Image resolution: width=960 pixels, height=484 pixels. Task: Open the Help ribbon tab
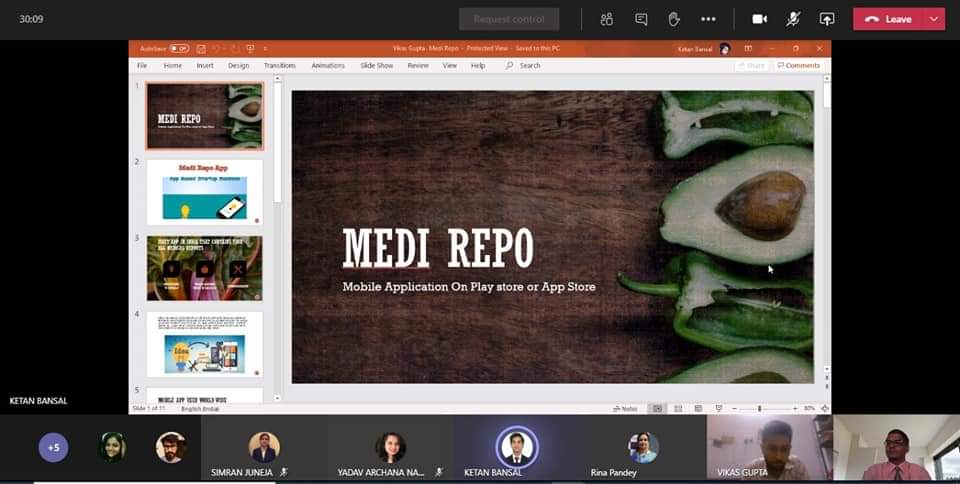478,65
